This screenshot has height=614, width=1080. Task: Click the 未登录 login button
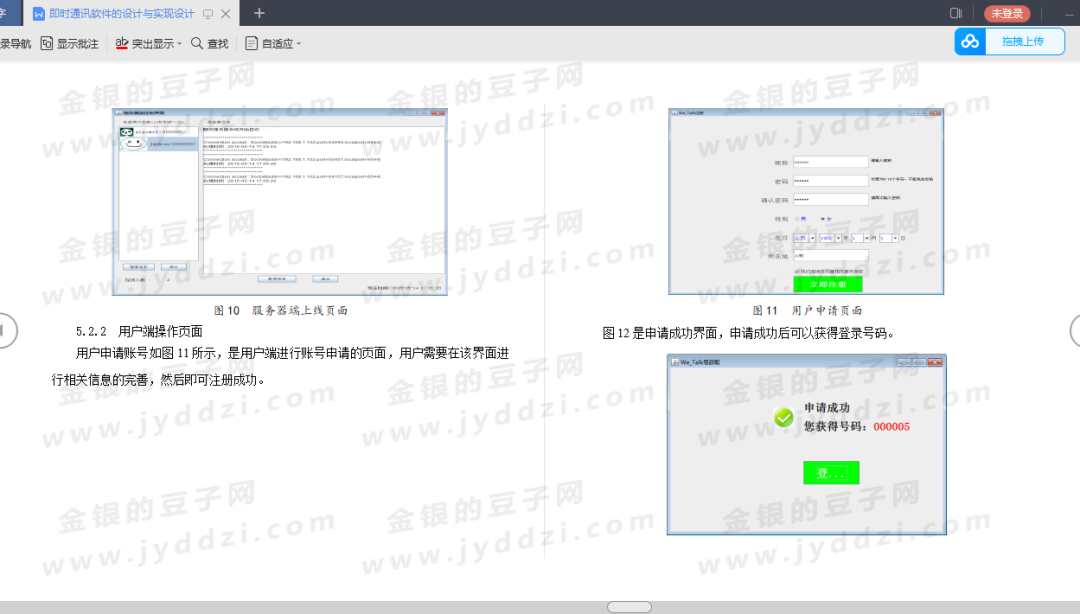[1007, 14]
